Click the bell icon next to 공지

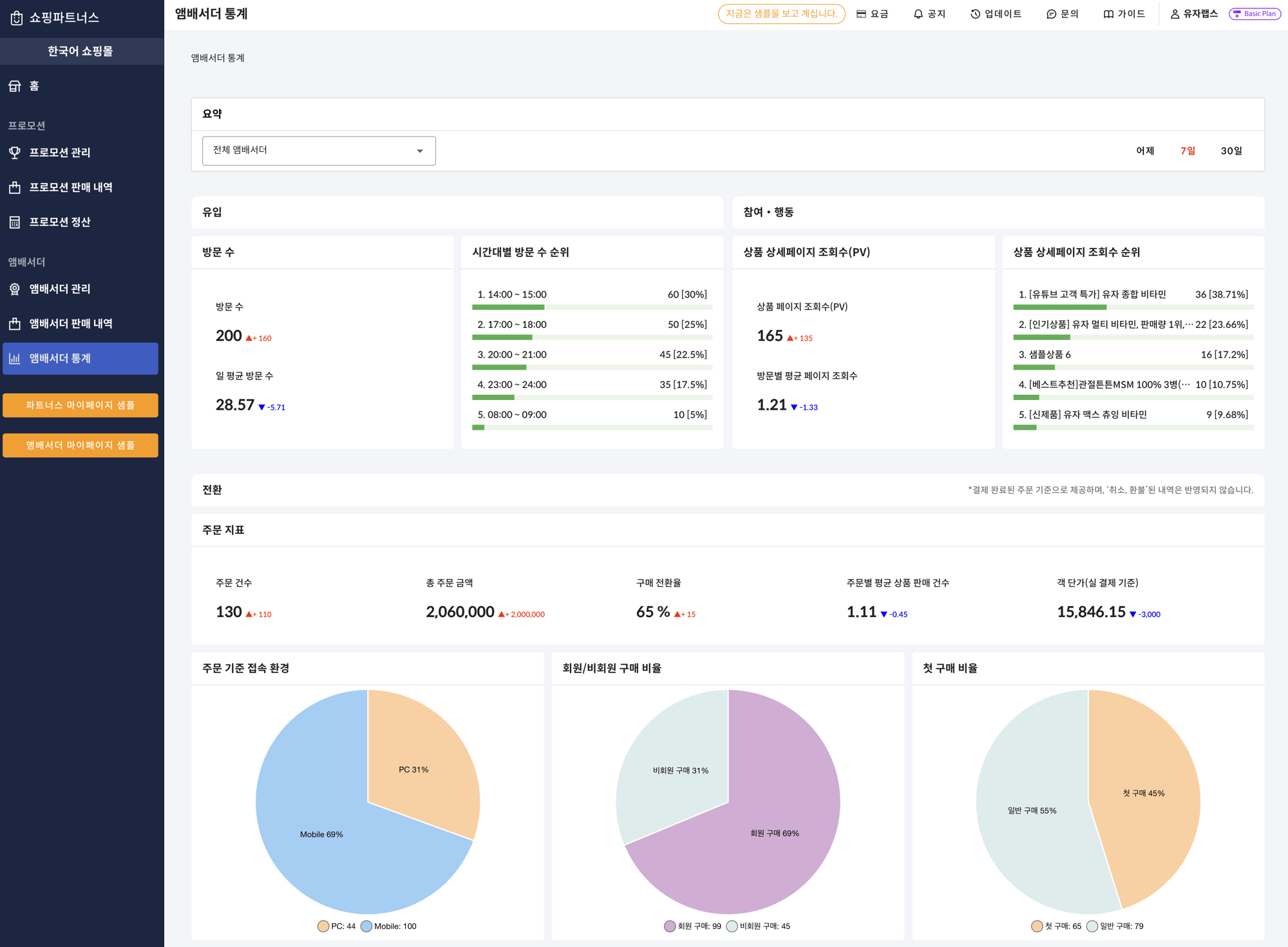click(x=918, y=14)
